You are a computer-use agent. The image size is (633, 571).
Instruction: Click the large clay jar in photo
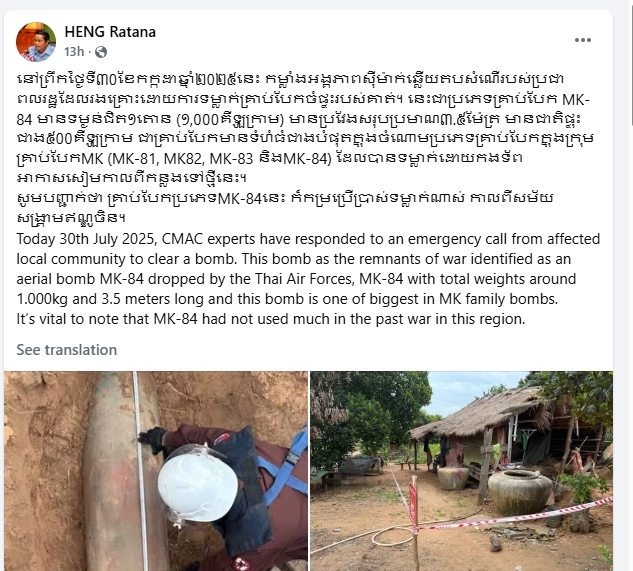pos(520,492)
